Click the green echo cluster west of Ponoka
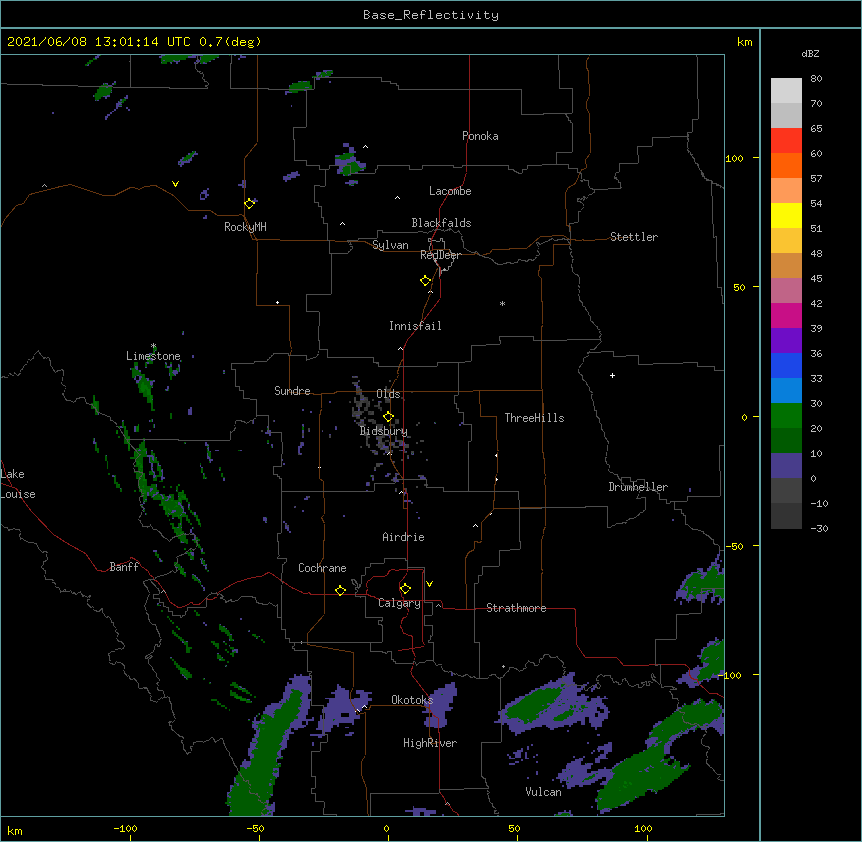 pyautogui.click(x=349, y=163)
